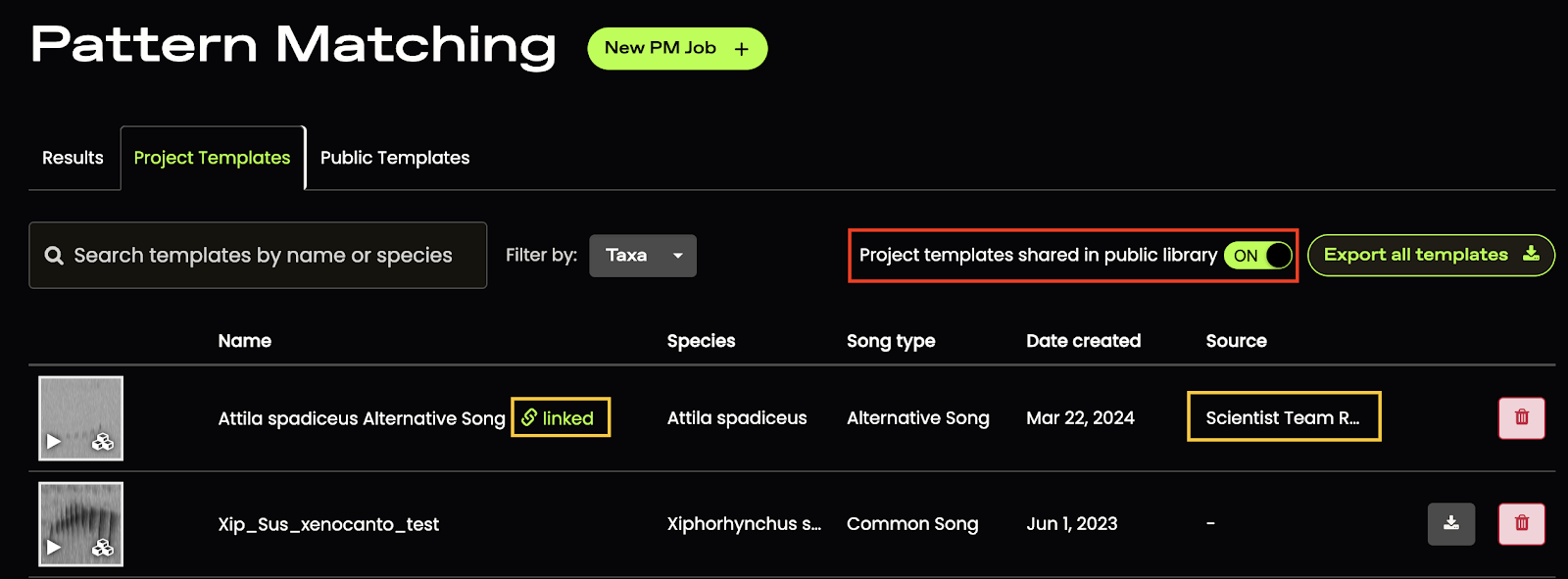The image size is (1568, 579).
Task: Open the Public Templates tab
Action: [395, 158]
